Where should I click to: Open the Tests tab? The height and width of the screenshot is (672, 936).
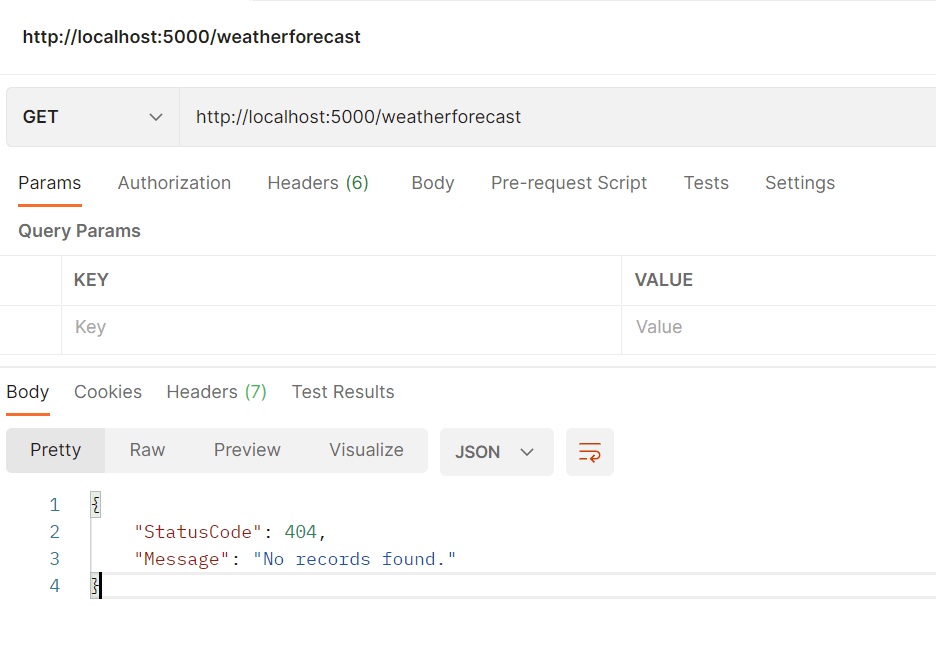[706, 183]
